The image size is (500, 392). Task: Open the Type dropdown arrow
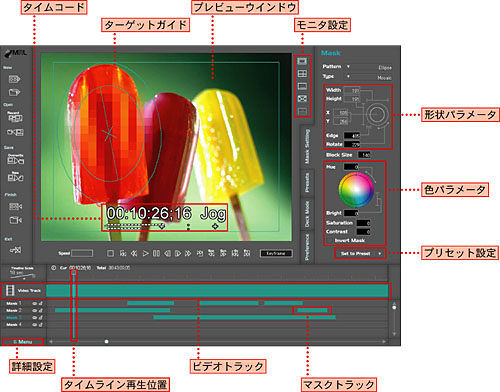pos(348,76)
